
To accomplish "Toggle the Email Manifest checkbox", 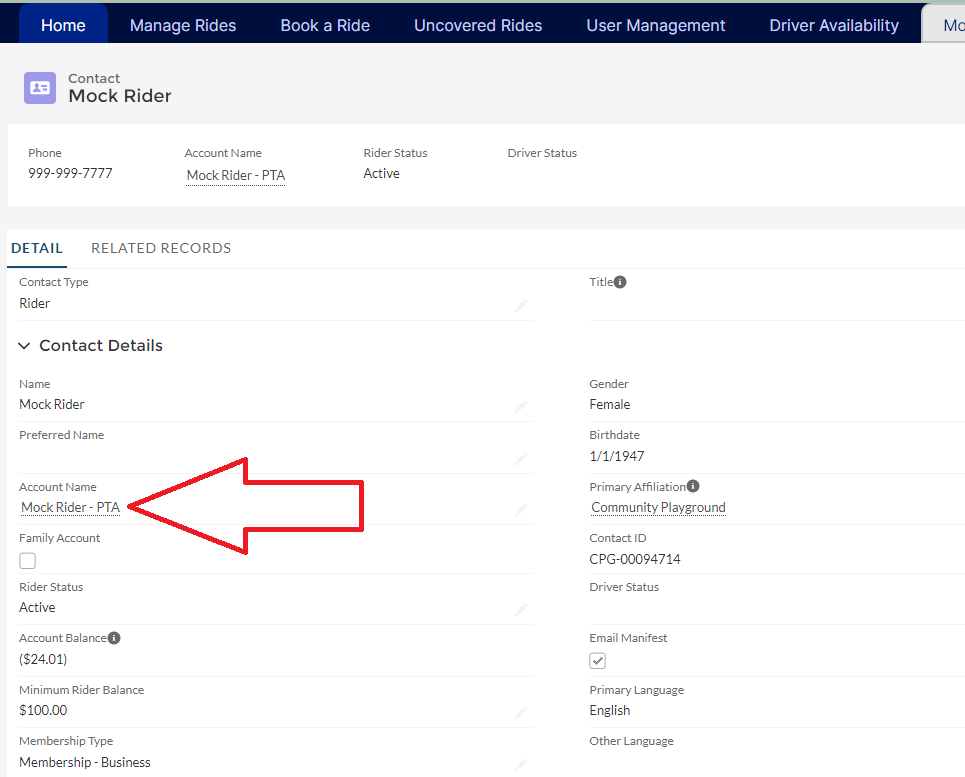I will pos(598,661).
